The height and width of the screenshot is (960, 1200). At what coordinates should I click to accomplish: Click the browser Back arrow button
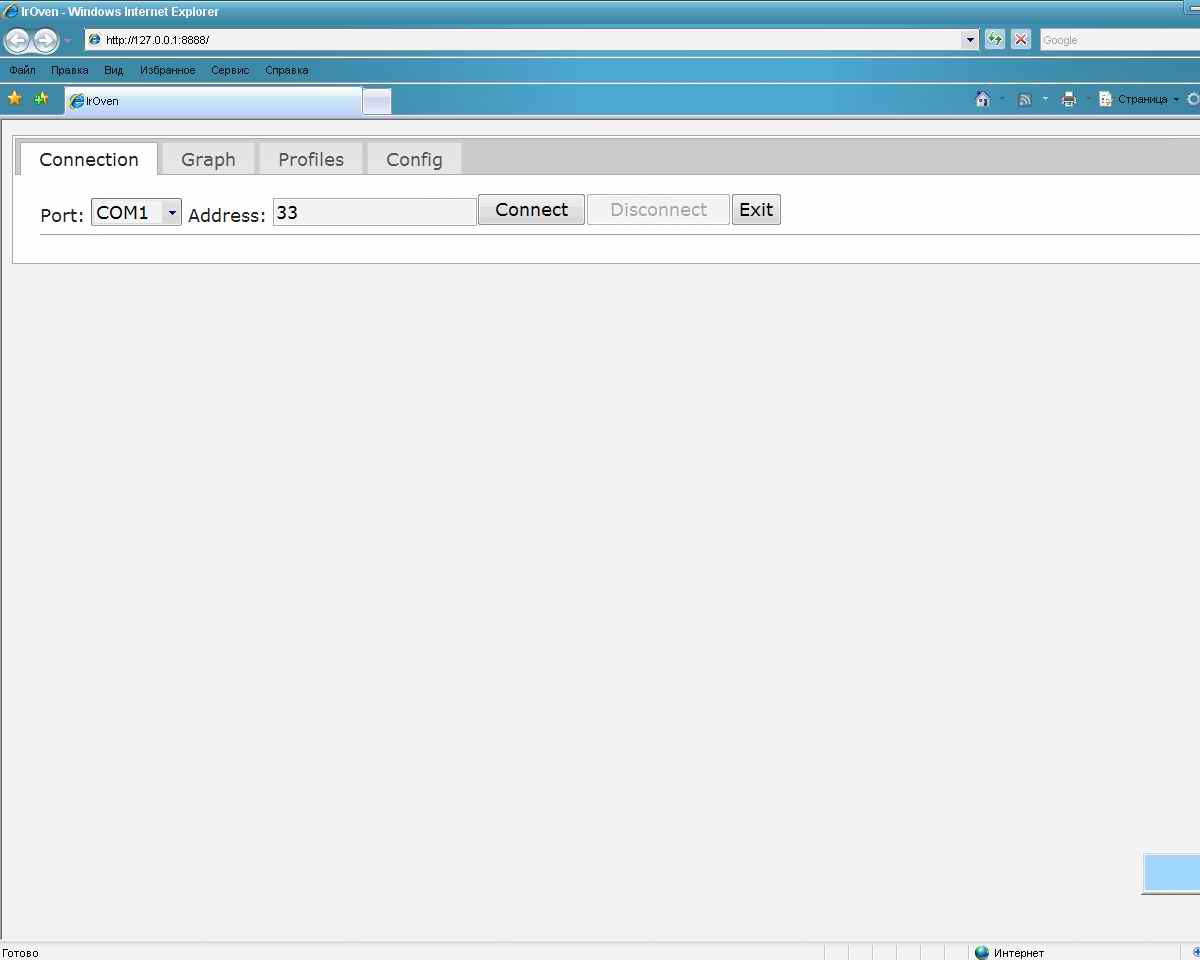click(x=17, y=41)
